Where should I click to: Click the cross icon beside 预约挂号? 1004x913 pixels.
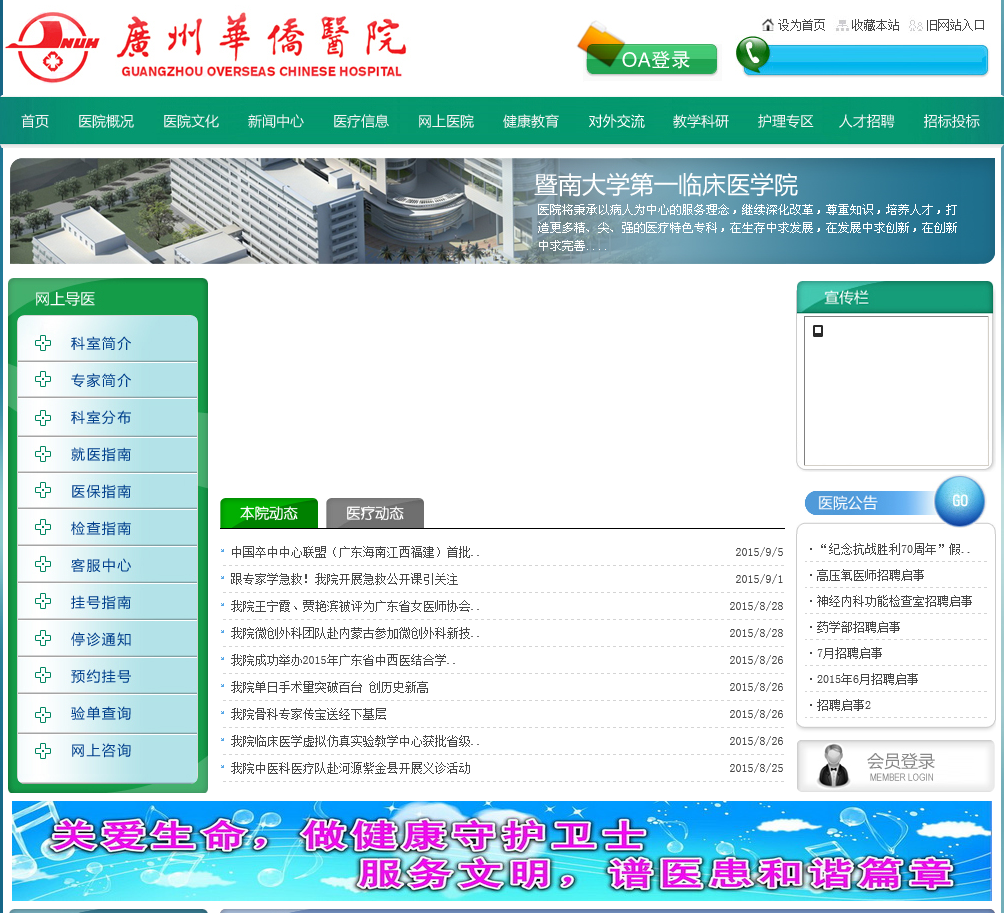point(43,675)
